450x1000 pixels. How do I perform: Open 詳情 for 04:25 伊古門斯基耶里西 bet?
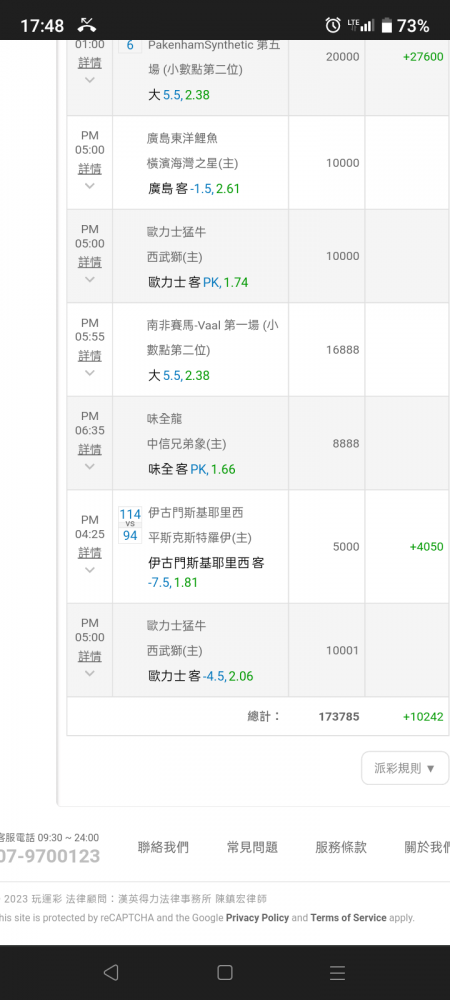(x=89, y=552)
